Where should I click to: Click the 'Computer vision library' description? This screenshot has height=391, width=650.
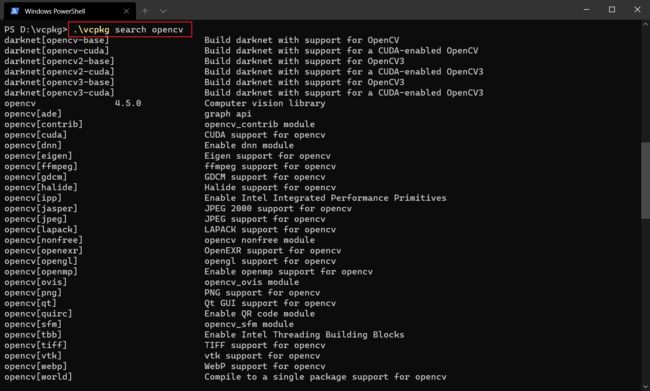click(x=264, y=103)
